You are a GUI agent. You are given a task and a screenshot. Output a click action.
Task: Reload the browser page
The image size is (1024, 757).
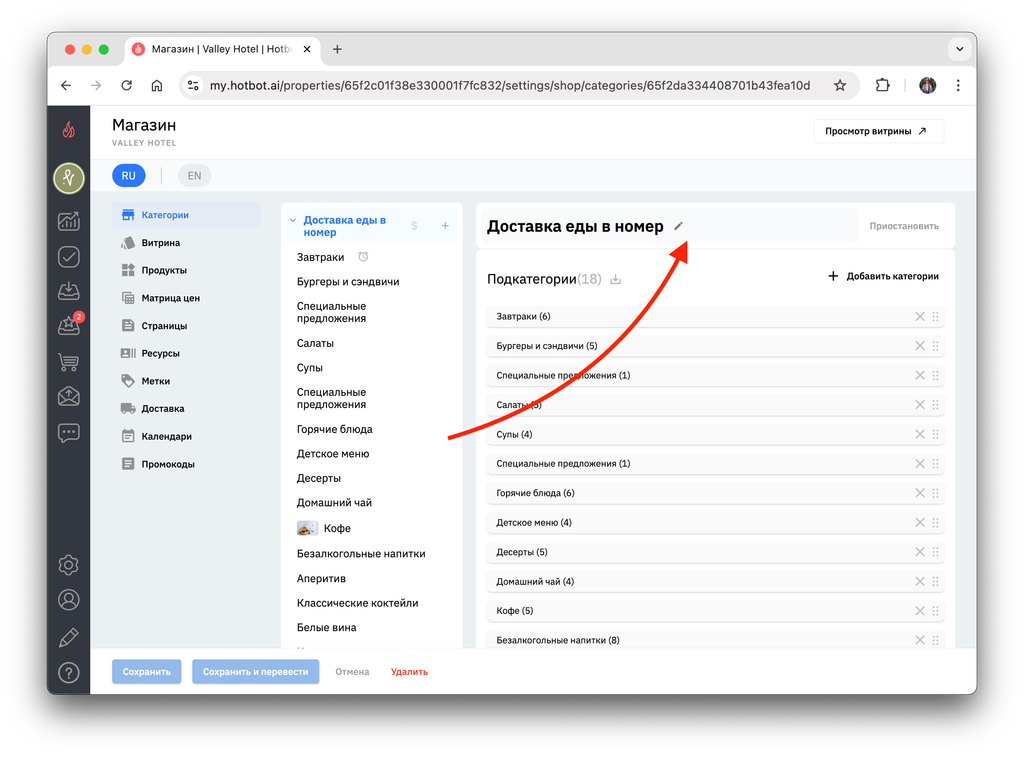(x=127, y=86)
